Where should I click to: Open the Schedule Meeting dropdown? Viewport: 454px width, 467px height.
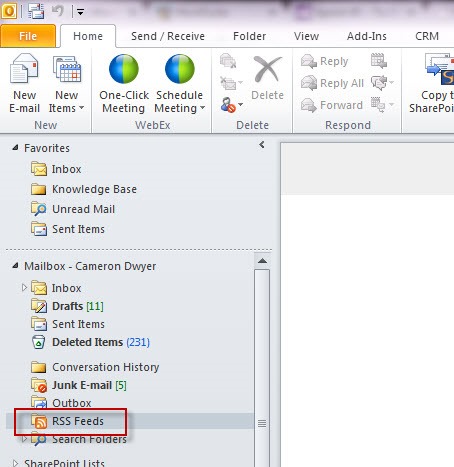(x=179, y=84)
